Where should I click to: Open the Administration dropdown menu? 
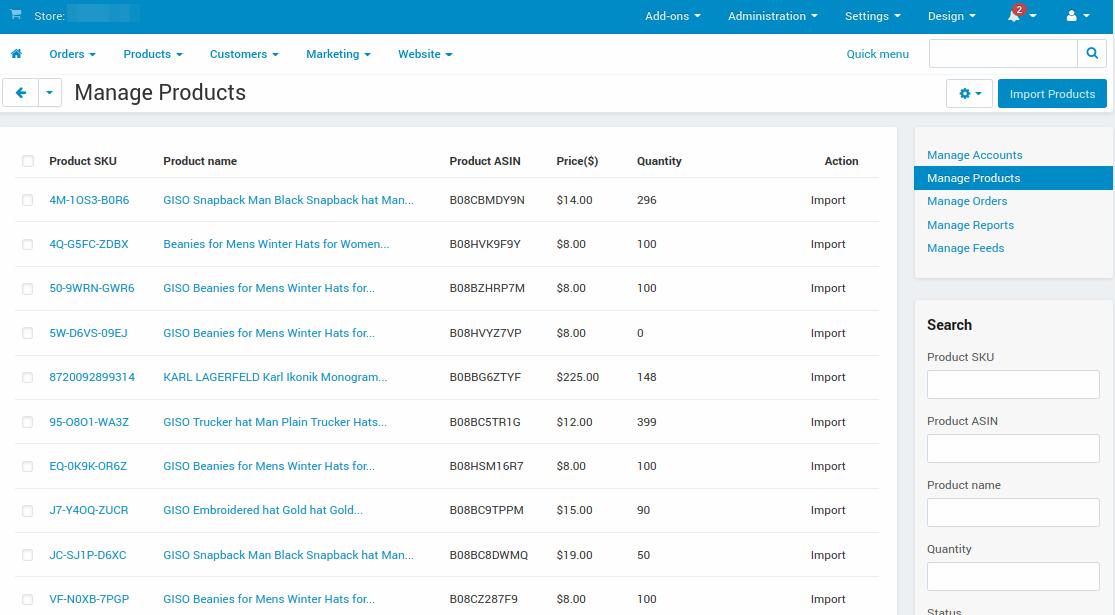(x=771, y=16)
